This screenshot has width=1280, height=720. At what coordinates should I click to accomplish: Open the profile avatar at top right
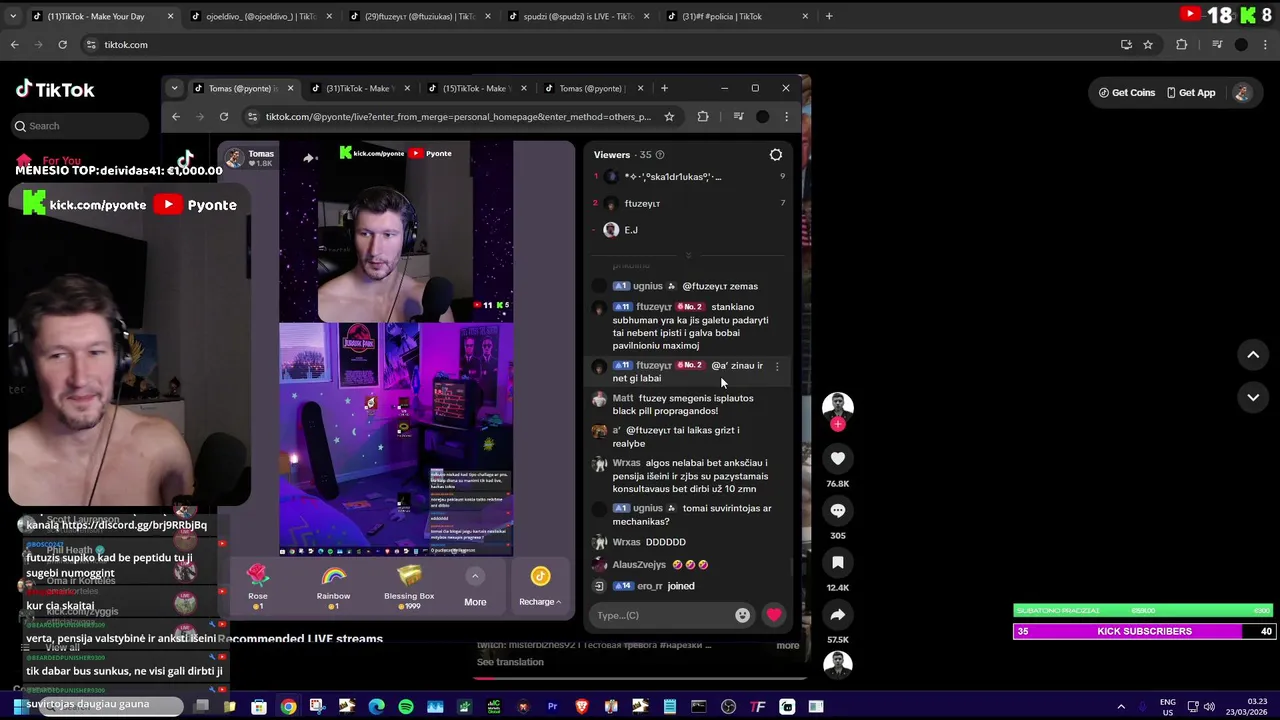(1242, 93)
